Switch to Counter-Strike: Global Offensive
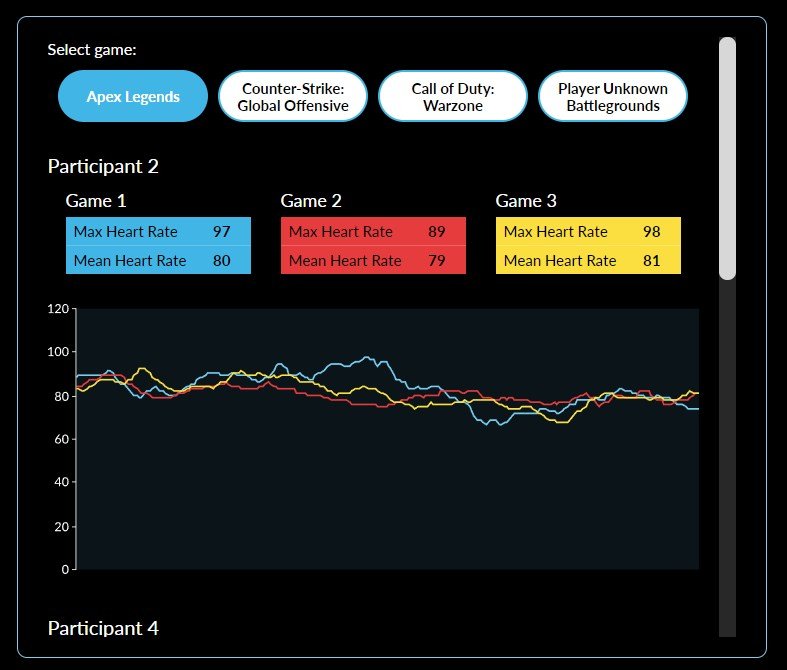 point(293,97)
